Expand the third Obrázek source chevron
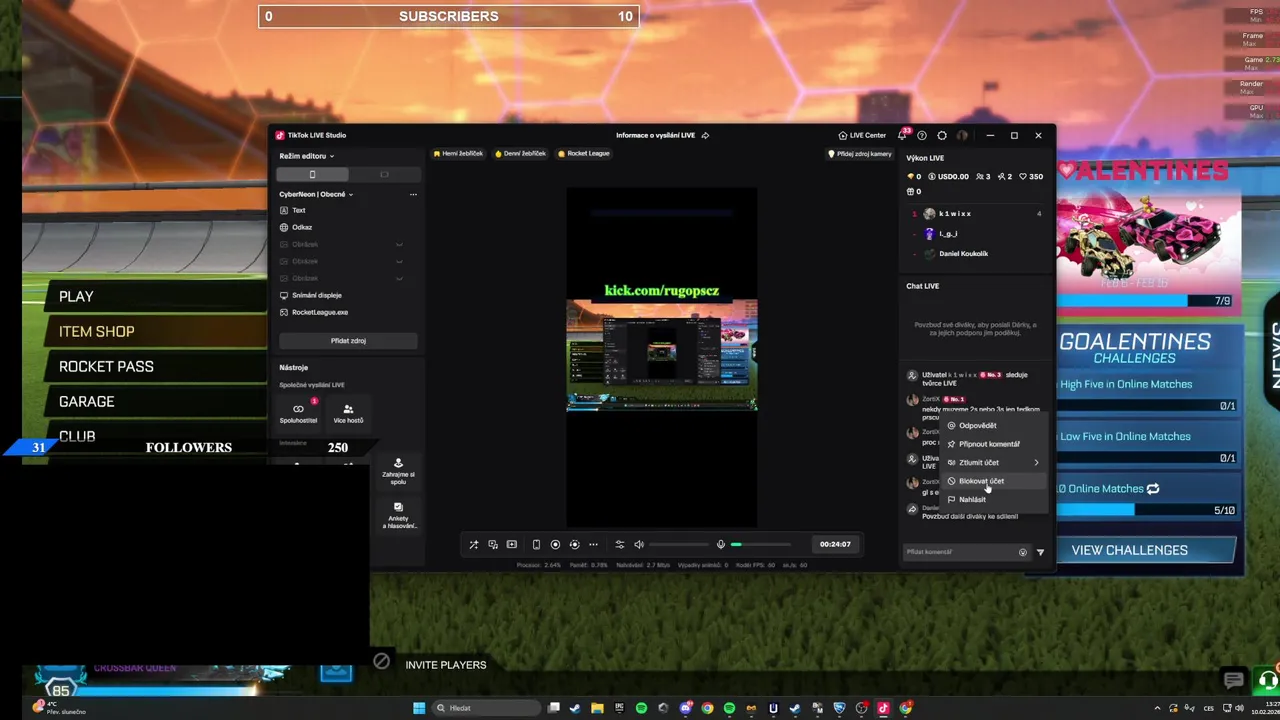1280x720 pixels. [x=399, y=278]
